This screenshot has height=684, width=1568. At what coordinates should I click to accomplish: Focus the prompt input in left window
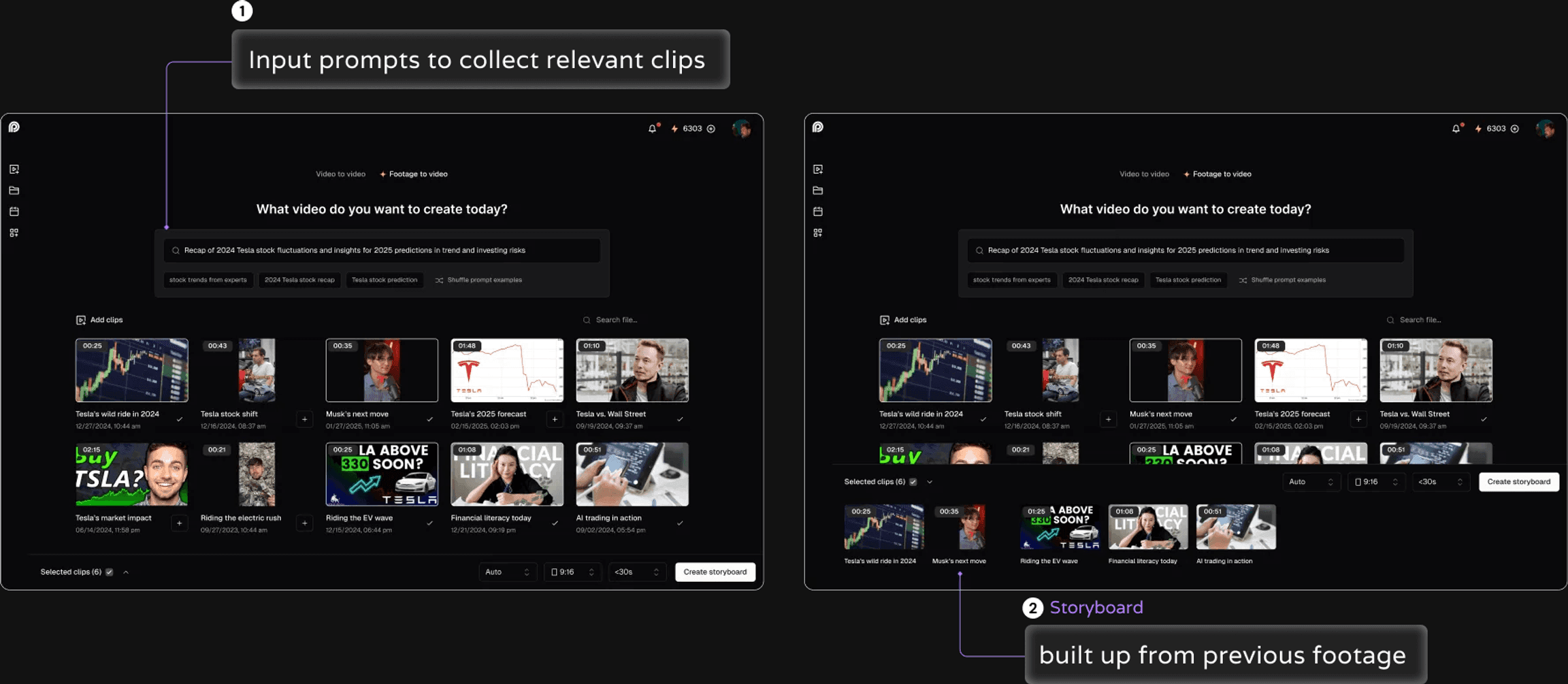[x=382, y=250]
